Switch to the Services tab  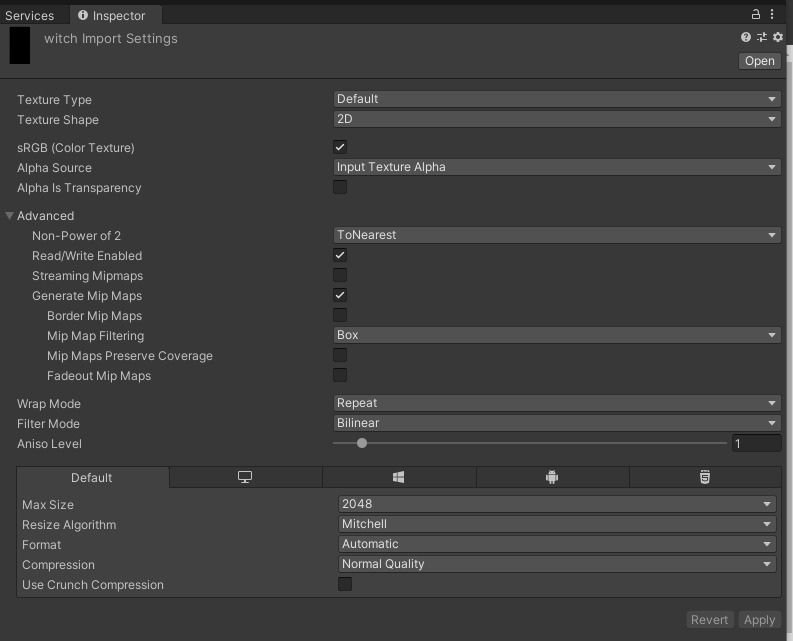[30, 15]
